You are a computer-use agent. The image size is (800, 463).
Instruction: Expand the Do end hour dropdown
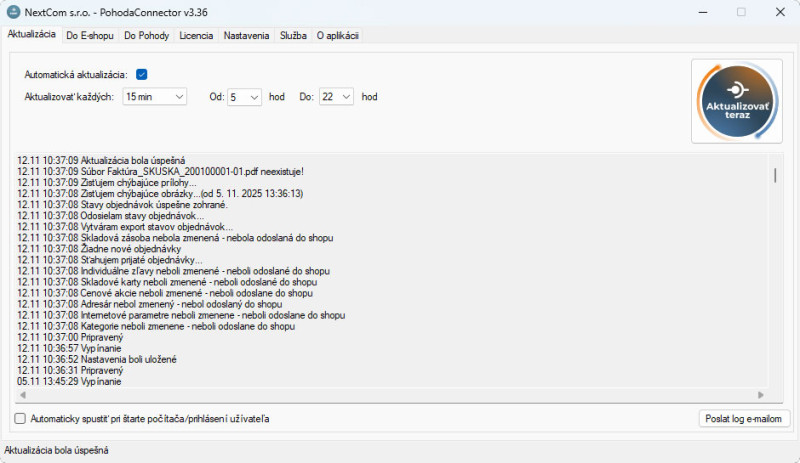point(337,97)
